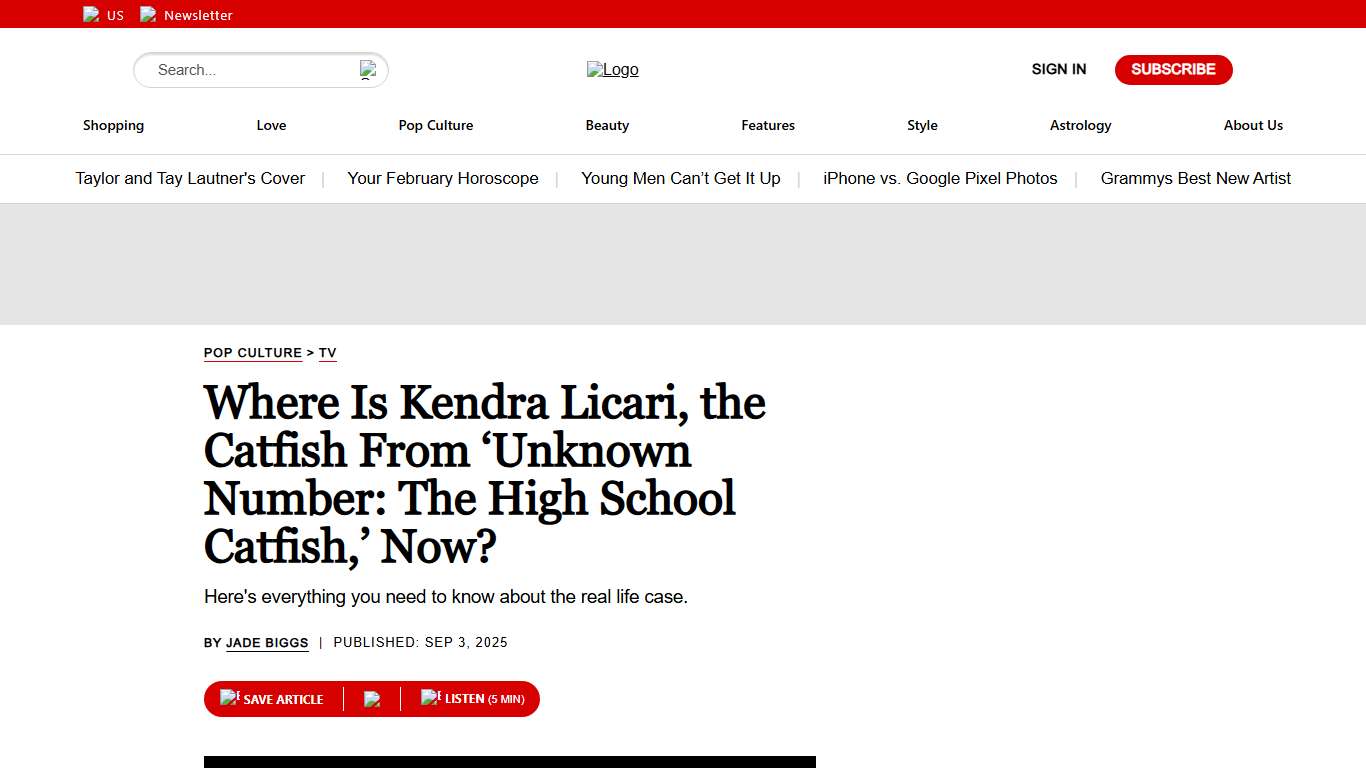Open the Astrology menu
The width and height of the screenshot is (1366, 768).
click(1080, 125)
